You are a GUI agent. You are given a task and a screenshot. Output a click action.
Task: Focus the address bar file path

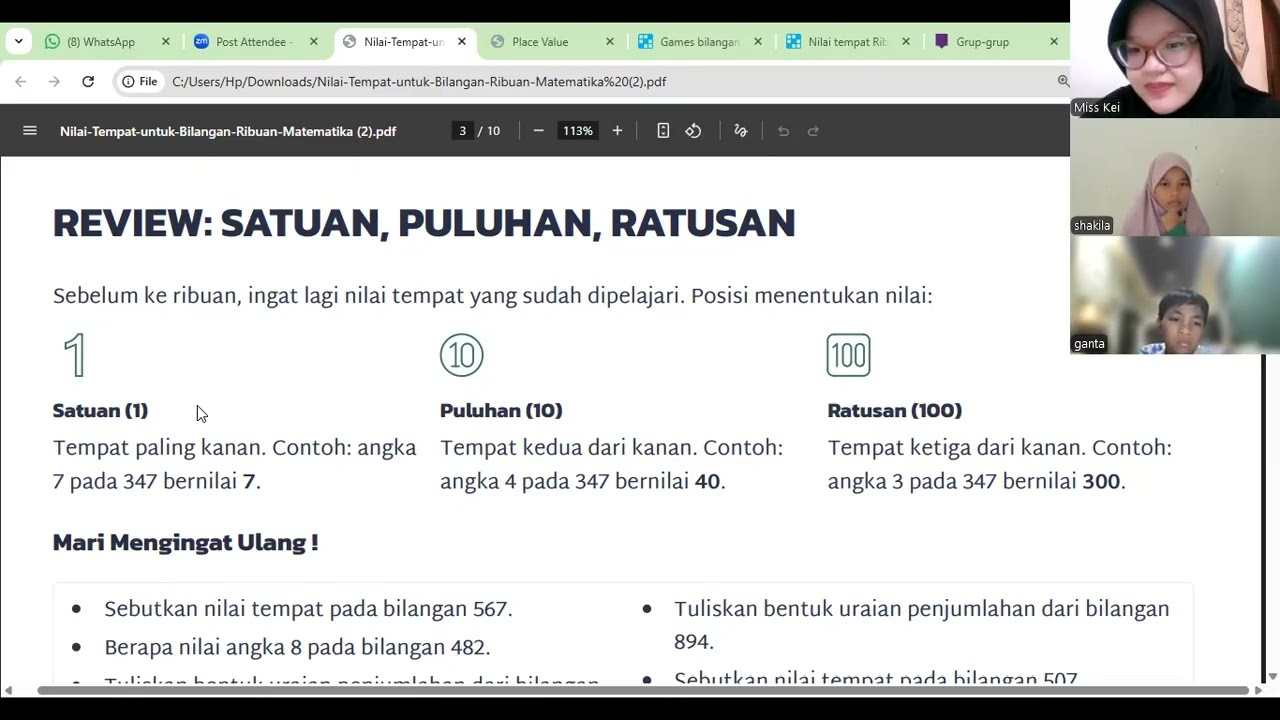(x=419, y=82)
